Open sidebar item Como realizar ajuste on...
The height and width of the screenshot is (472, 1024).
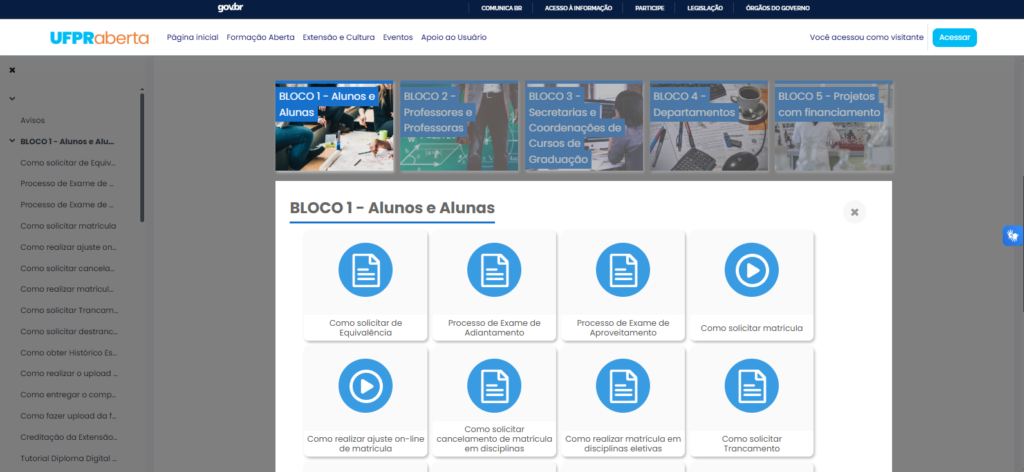[x=69, y=247]
